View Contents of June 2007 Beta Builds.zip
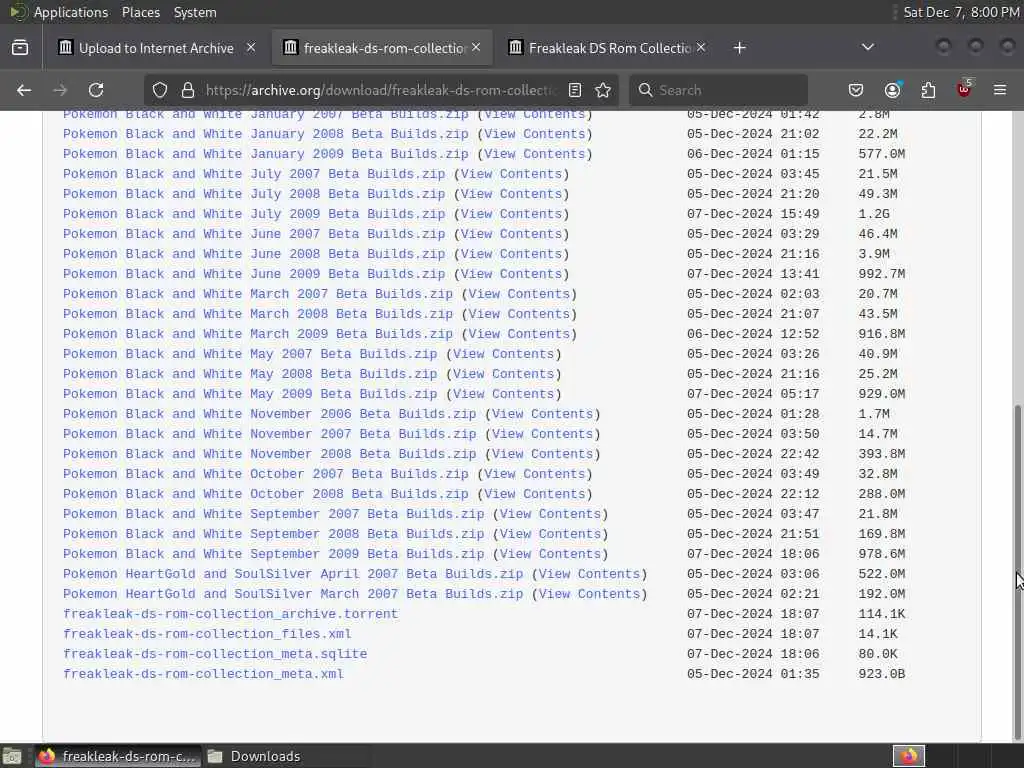 511,234
